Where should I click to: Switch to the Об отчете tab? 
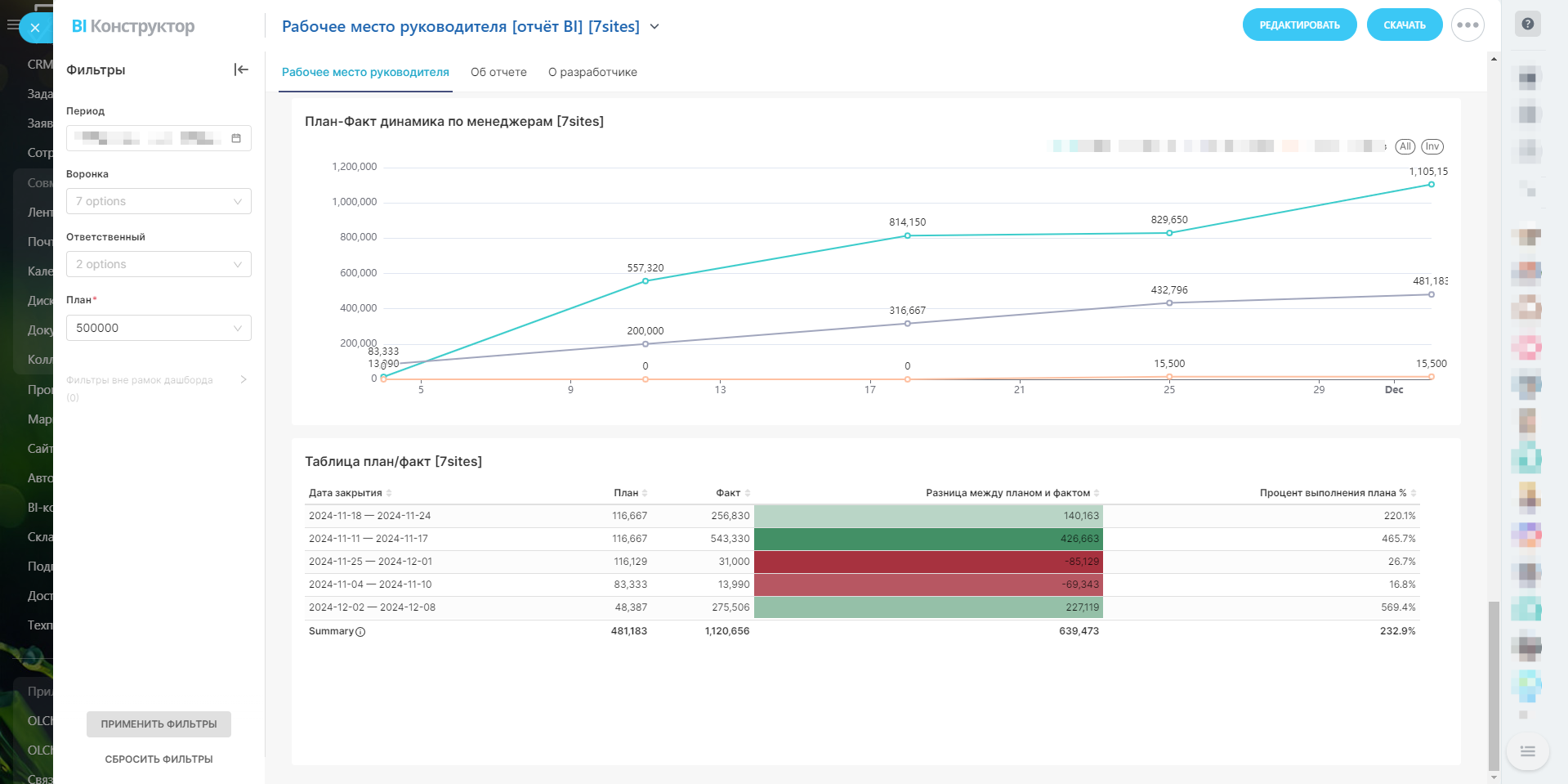point(498,72)
